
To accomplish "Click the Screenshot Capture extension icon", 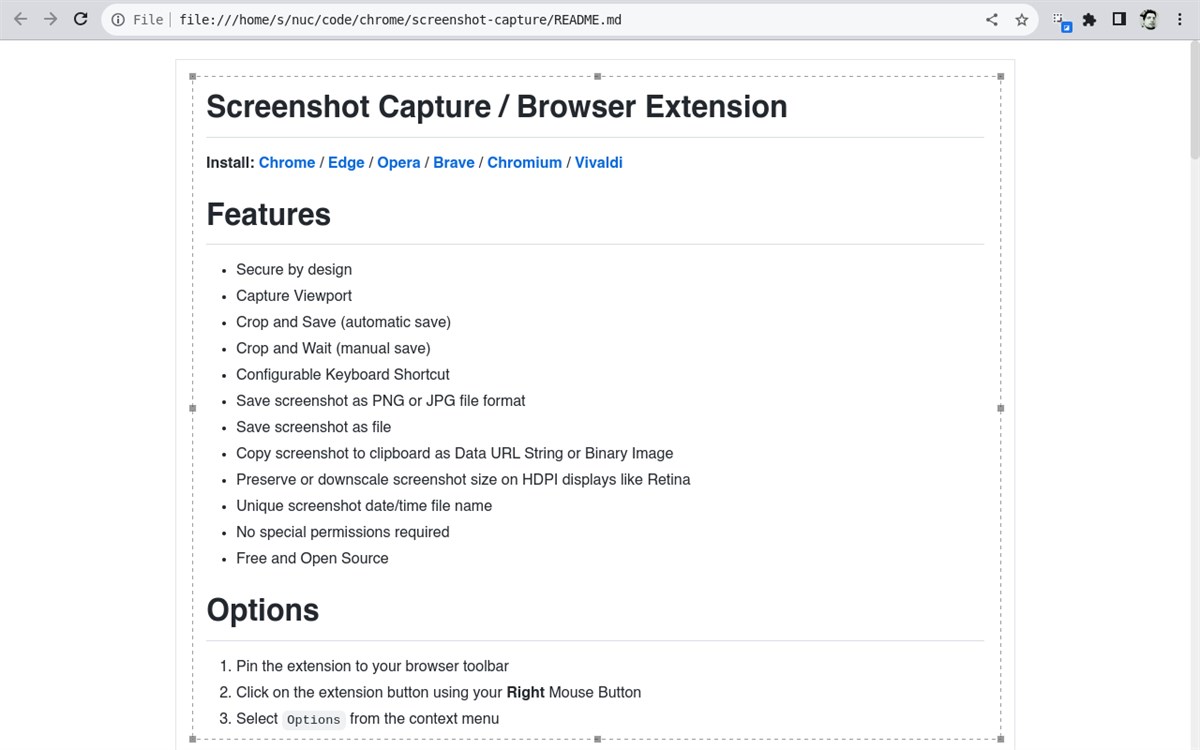I will (x=1060, y=19).
